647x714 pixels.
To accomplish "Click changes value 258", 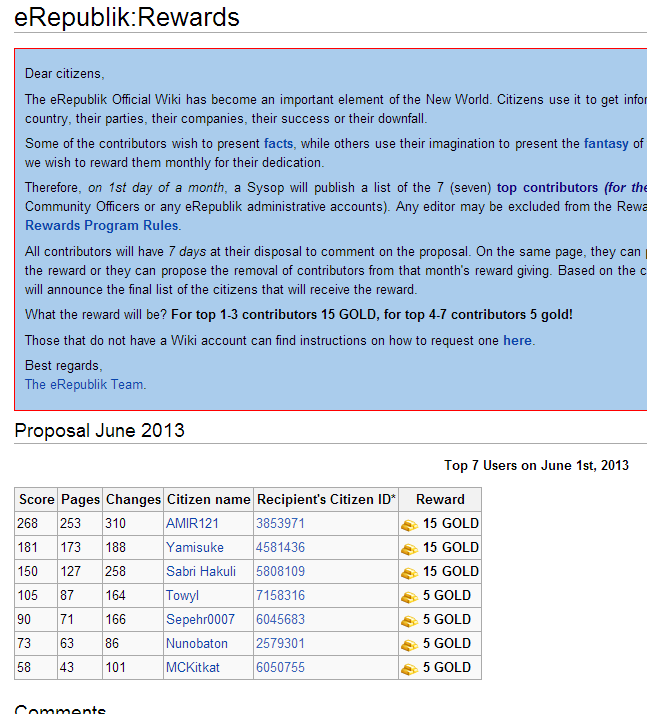I will point(115,571).
